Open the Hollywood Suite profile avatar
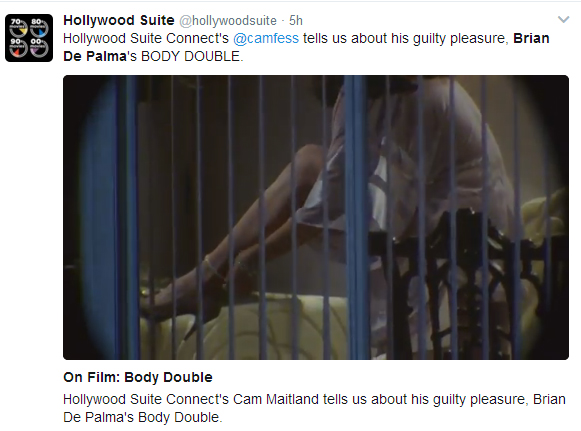The width and height of the screenshot is (581, 431). pyautogui.click(x=29, y=38)
